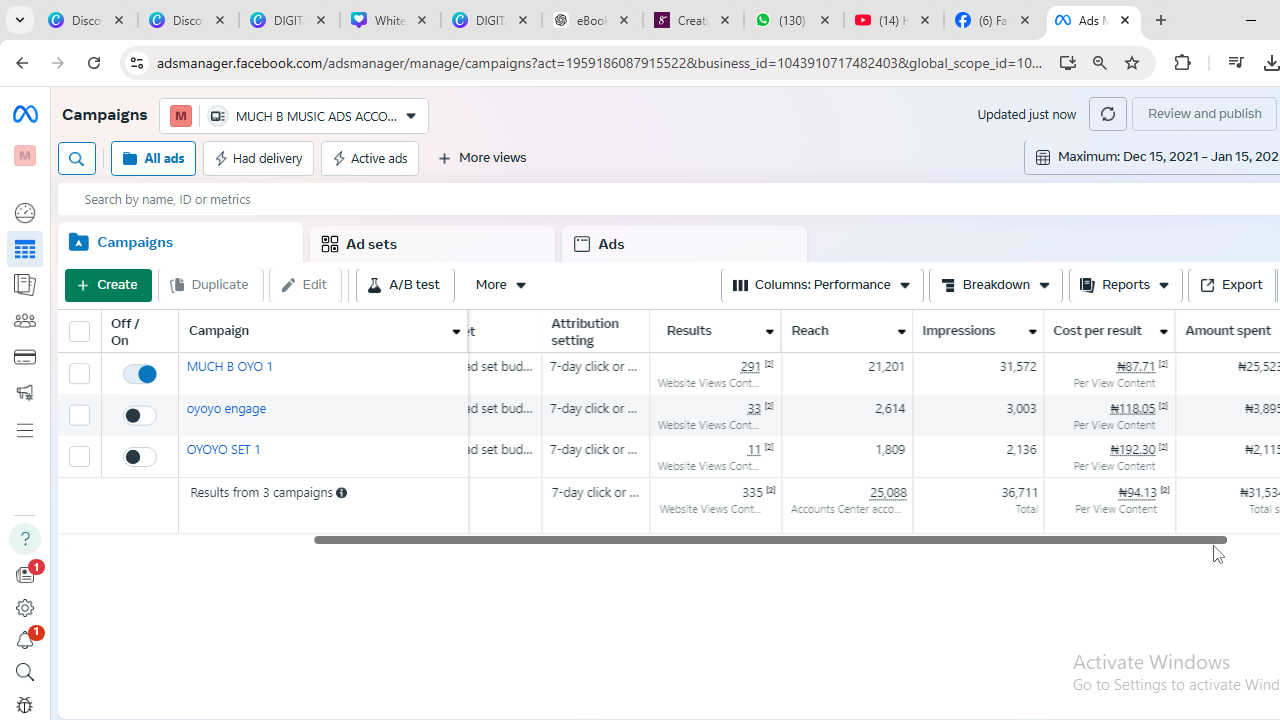
Task: Open Account overview gauge icon in sidebar
Action: [25, 213]
